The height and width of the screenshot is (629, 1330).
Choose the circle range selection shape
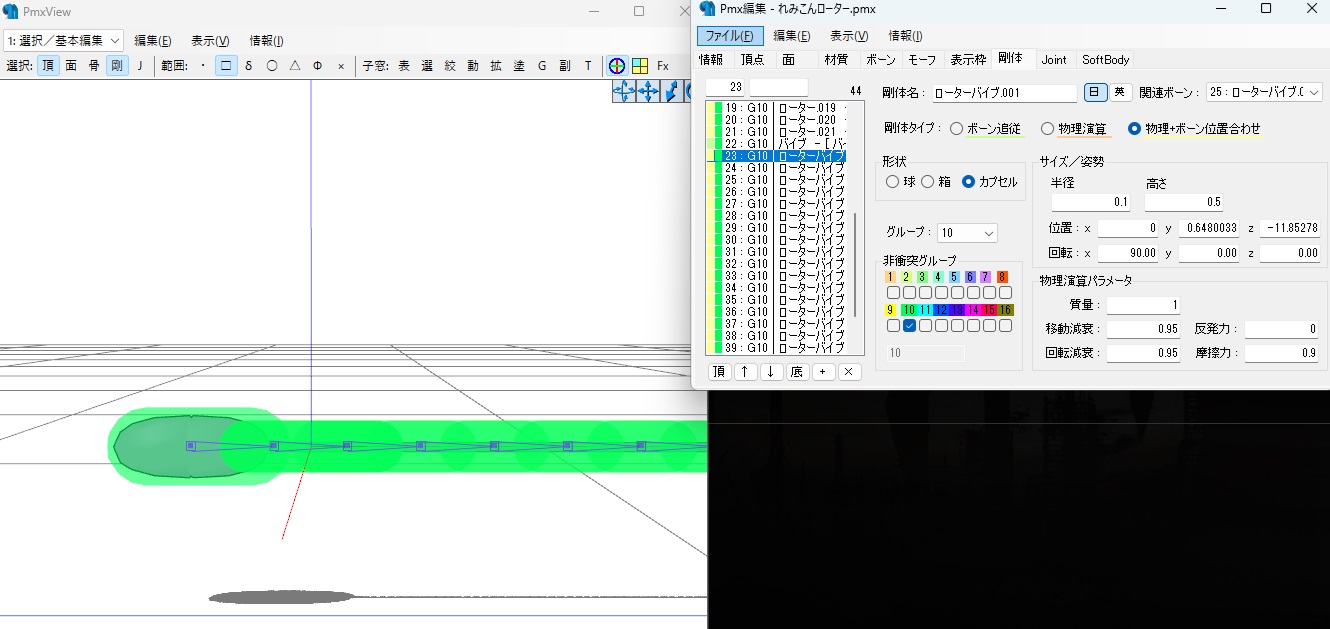pos(271,66)
